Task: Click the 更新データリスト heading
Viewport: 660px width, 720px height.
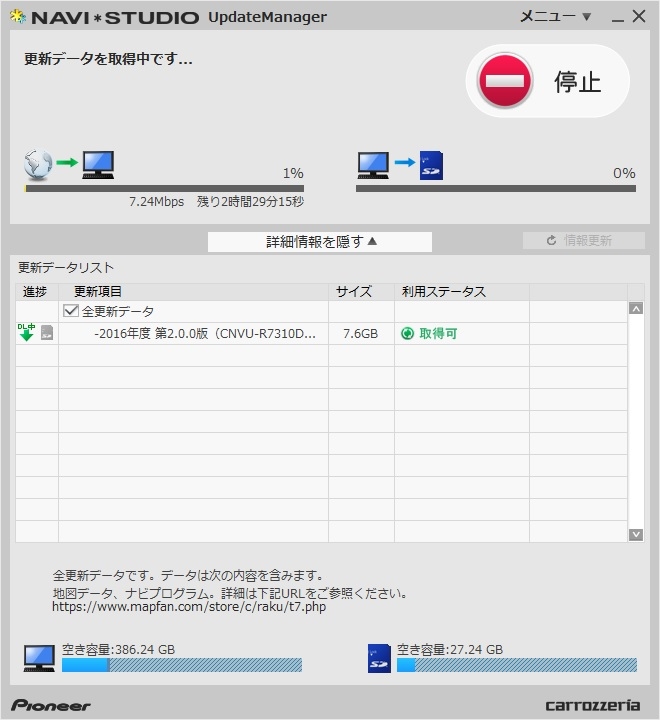Action: 66,268
